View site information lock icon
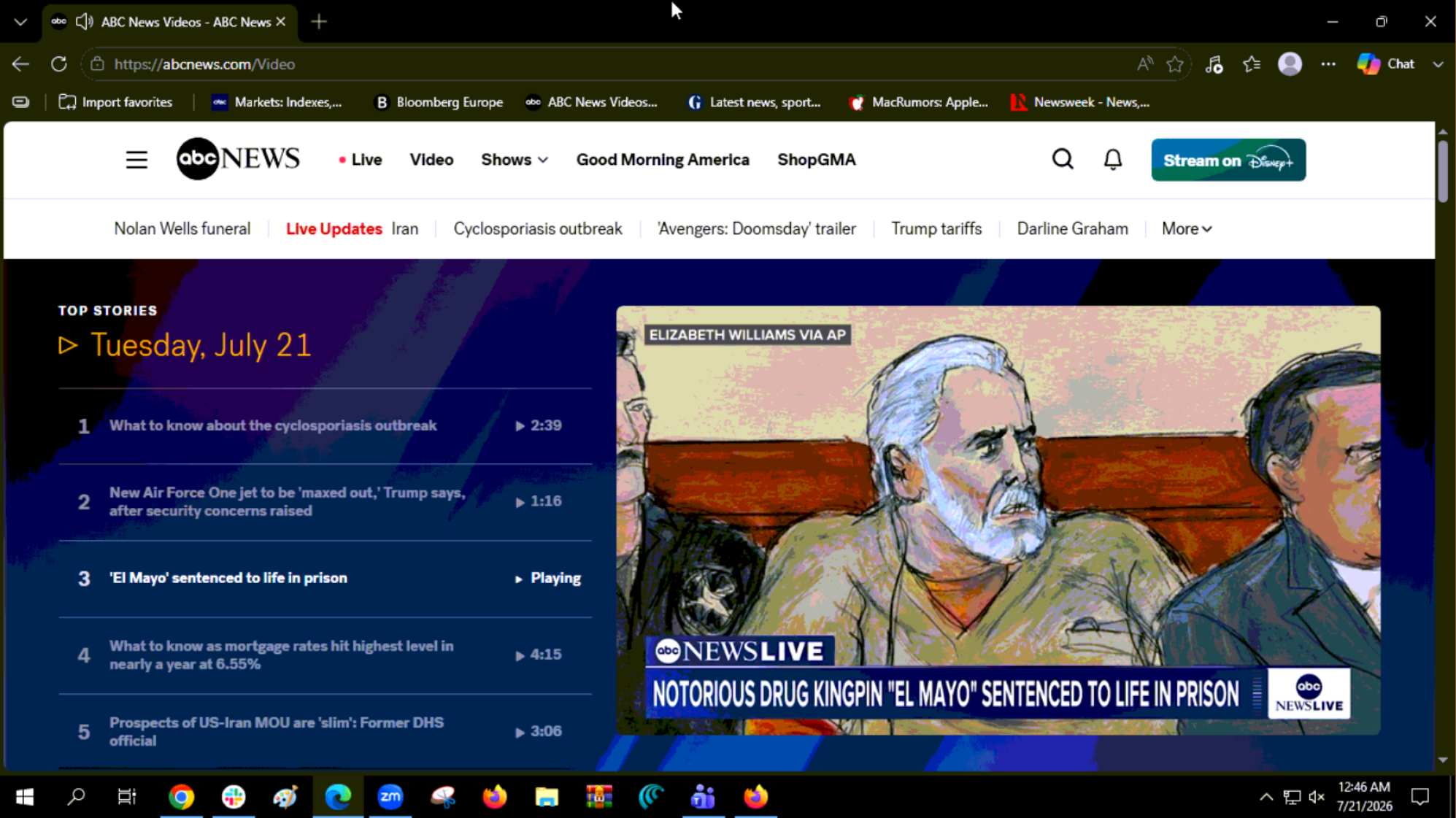The image size is (1456, 818). [x=97, y=64]
